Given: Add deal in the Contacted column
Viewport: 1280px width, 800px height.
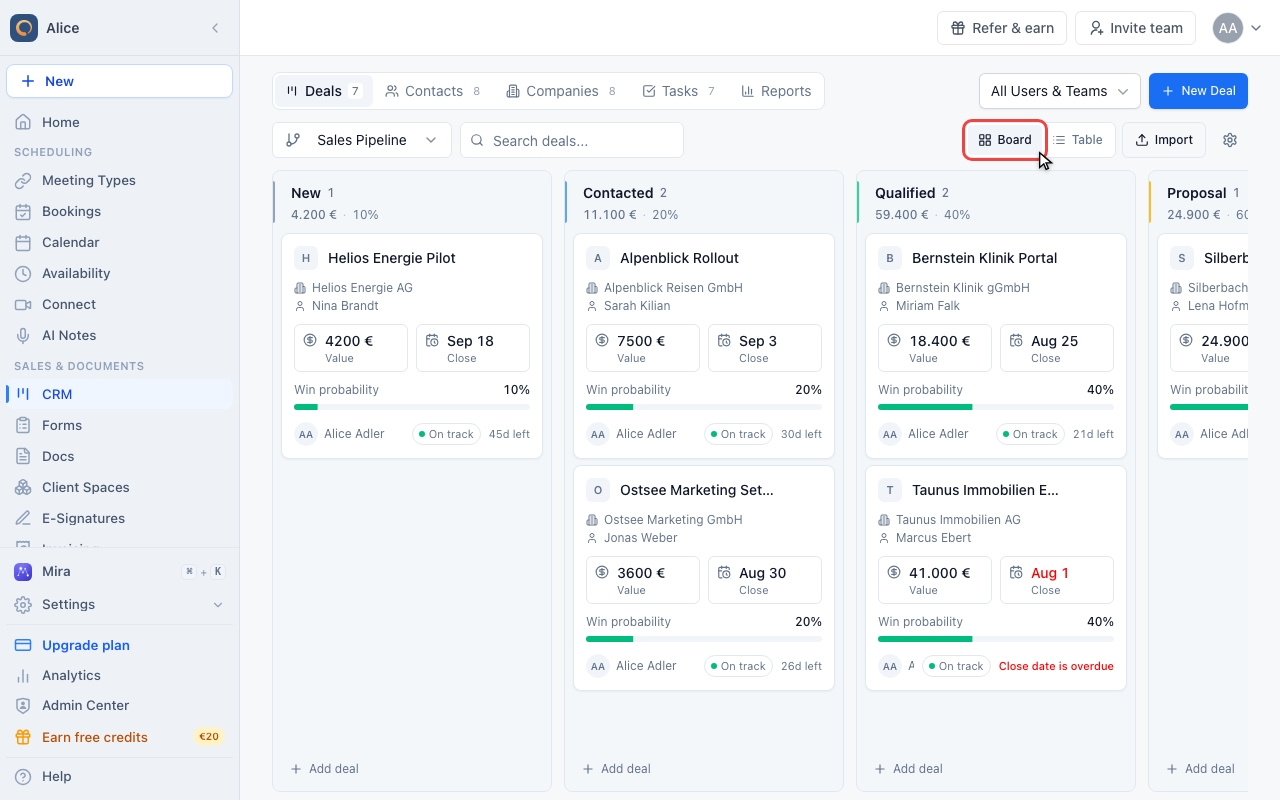Looking at the screenshot, I should pos(617,769).
